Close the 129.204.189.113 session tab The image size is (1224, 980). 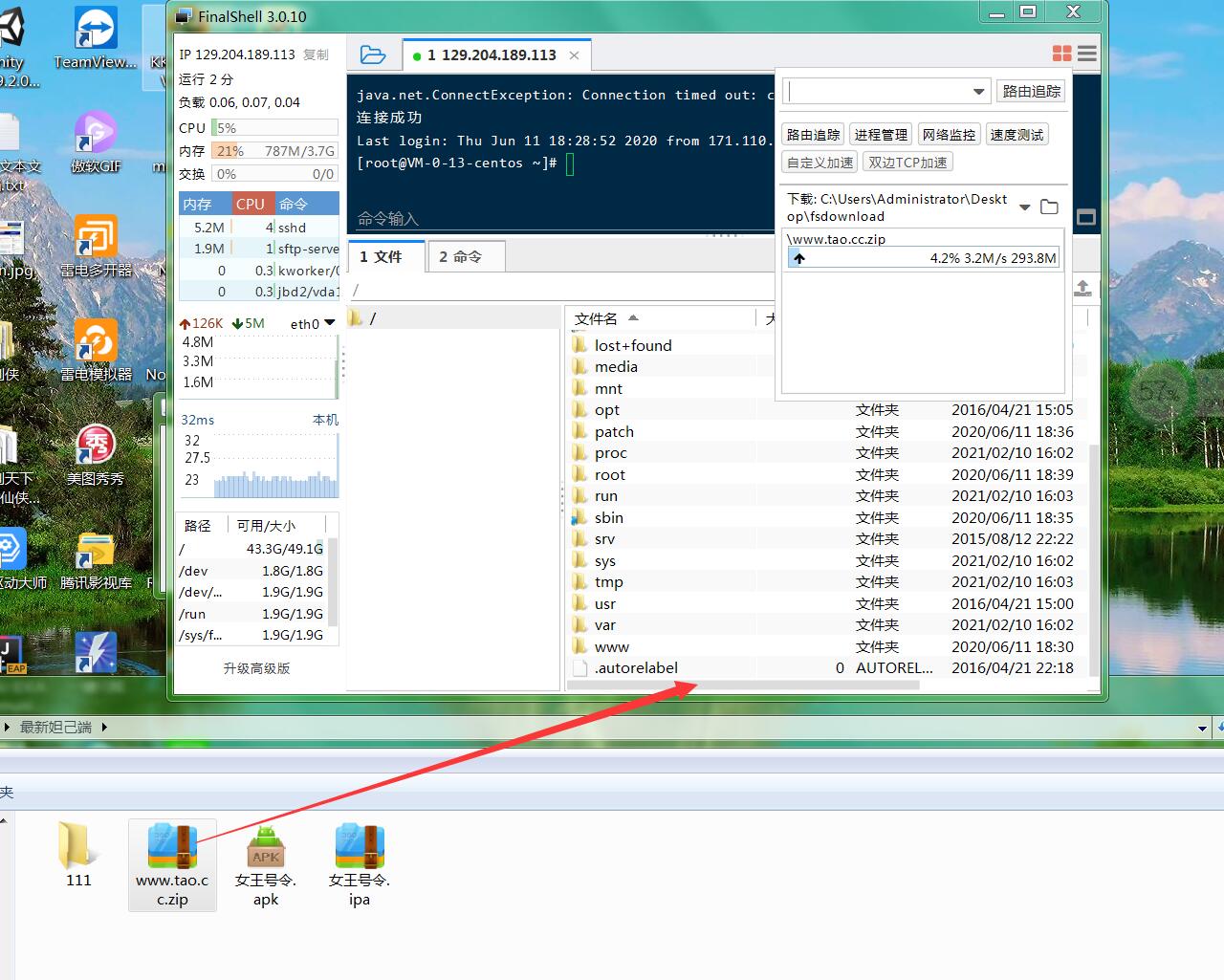(574, 55)
